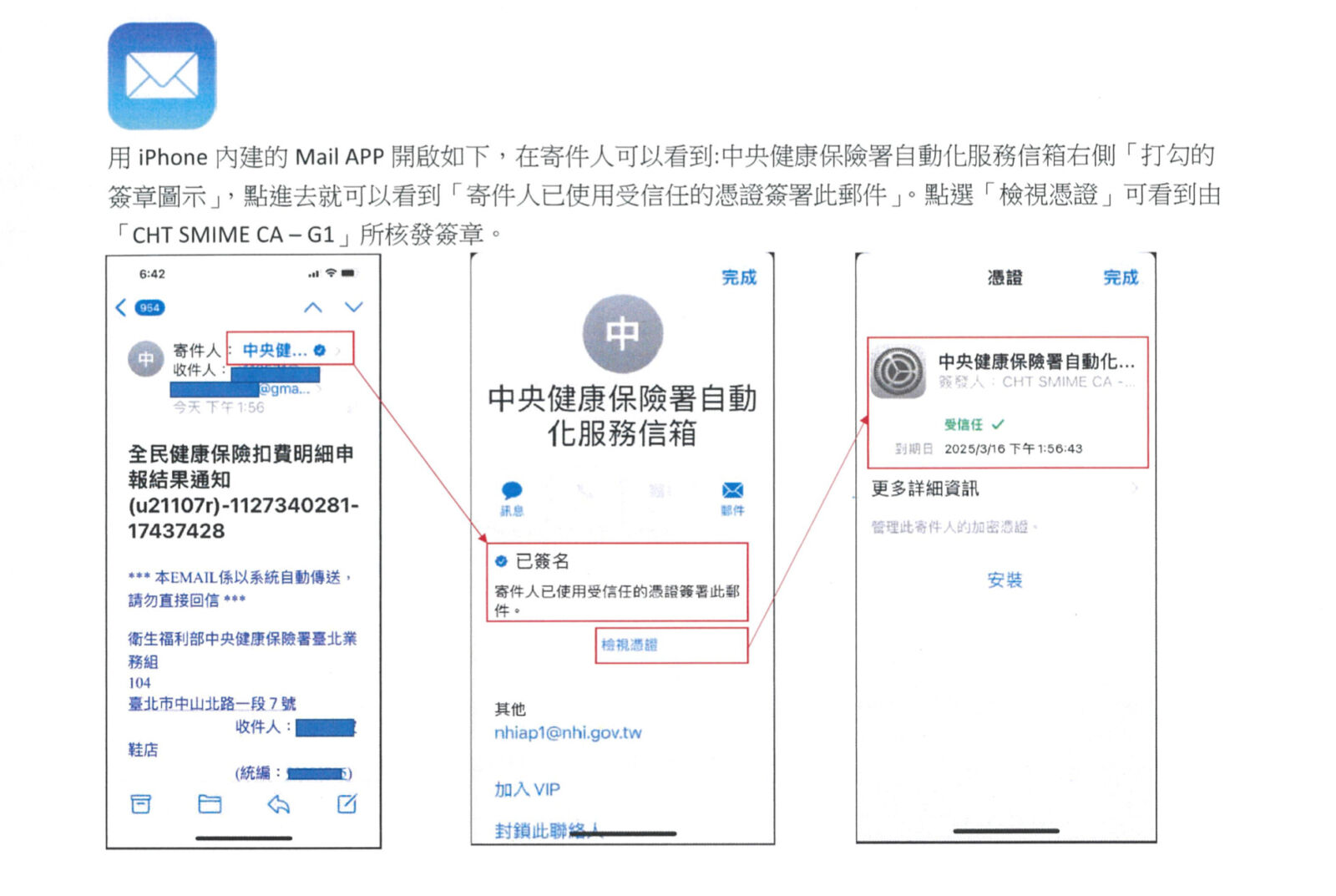Click the blue Mail app icon
The height and width of the screenshot is (896, 1336).
[161, 75]
